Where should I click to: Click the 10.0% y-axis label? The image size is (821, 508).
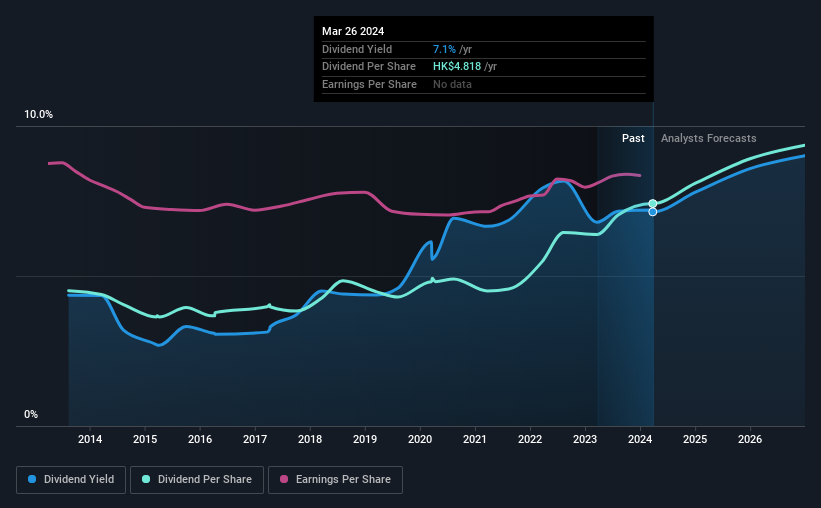(38, 115)
